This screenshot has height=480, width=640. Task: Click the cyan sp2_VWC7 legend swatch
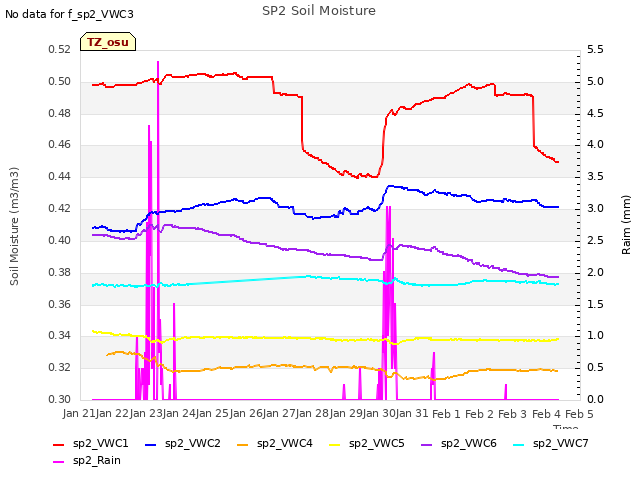[519, 444]
